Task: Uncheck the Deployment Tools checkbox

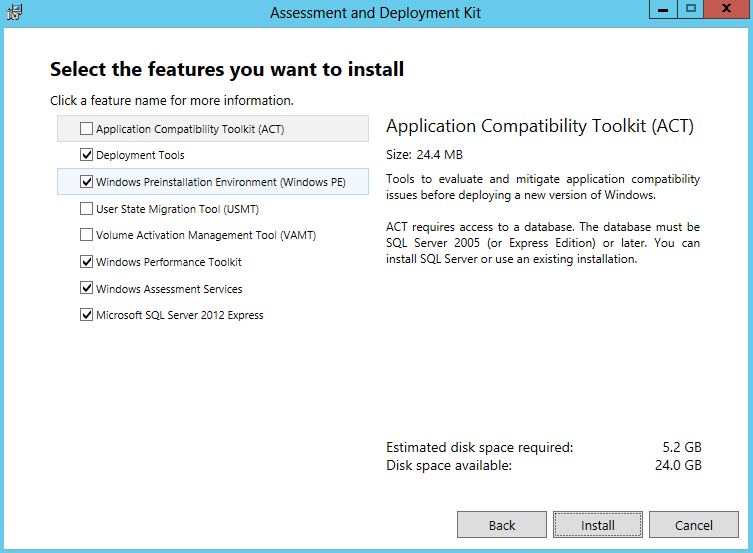Action: [86, 155]
